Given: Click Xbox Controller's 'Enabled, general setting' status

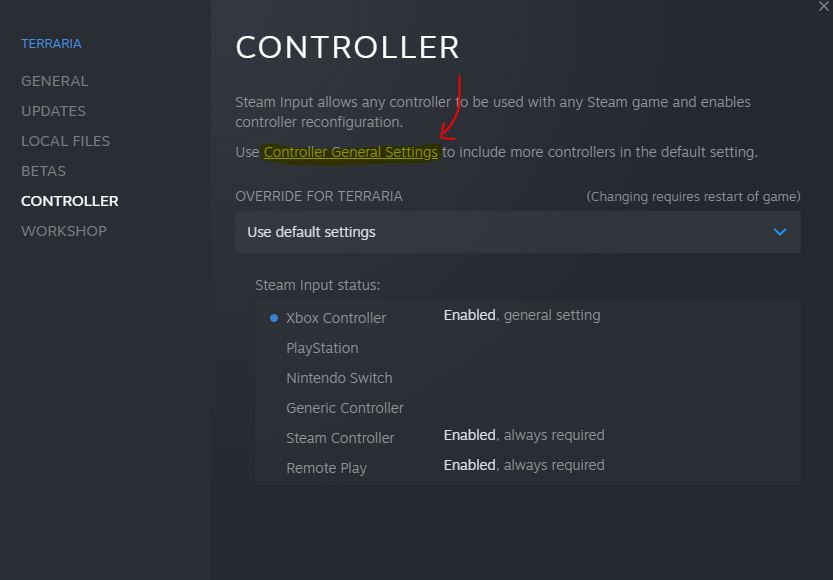Looking at the screenshot, I should [x=522, y=315].
